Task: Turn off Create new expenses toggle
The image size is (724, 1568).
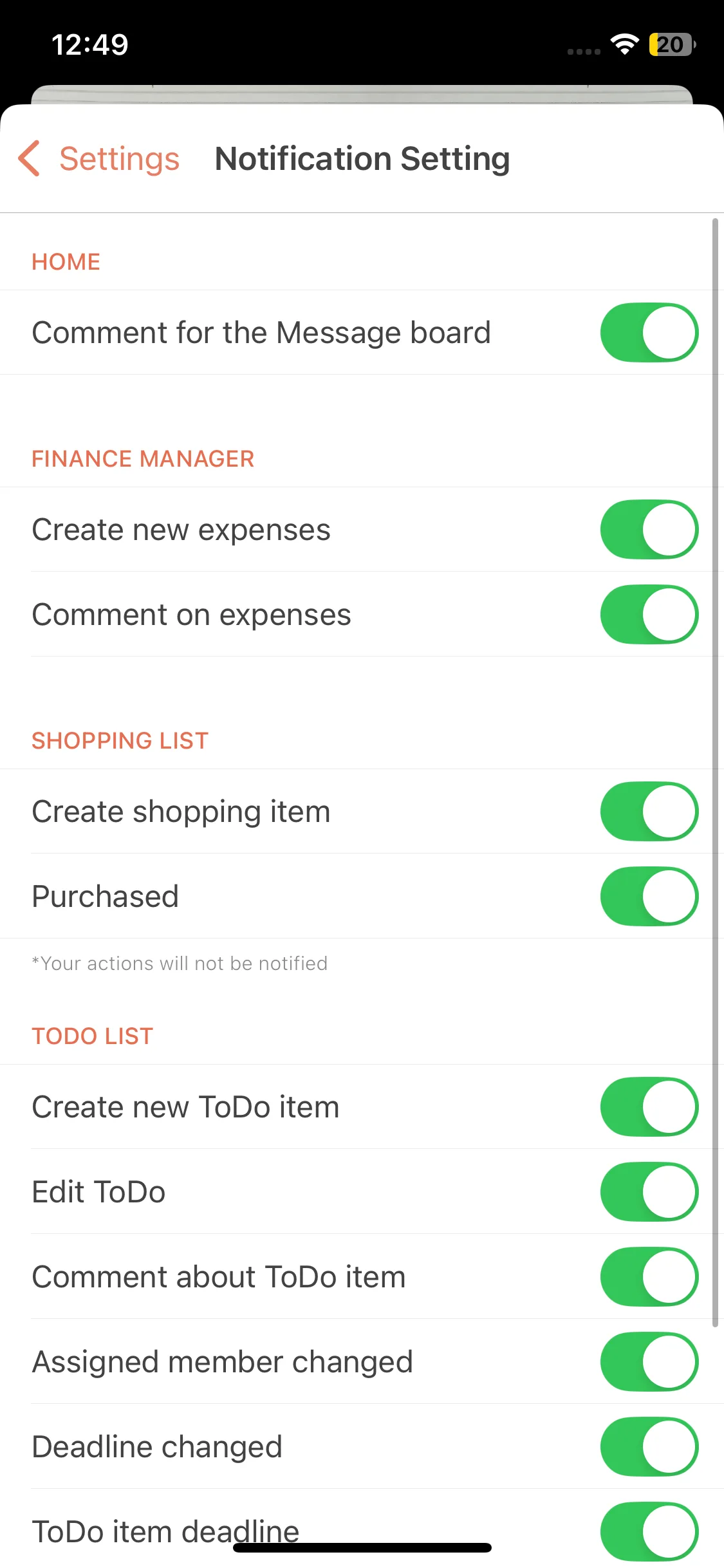Action: point(649,529)
